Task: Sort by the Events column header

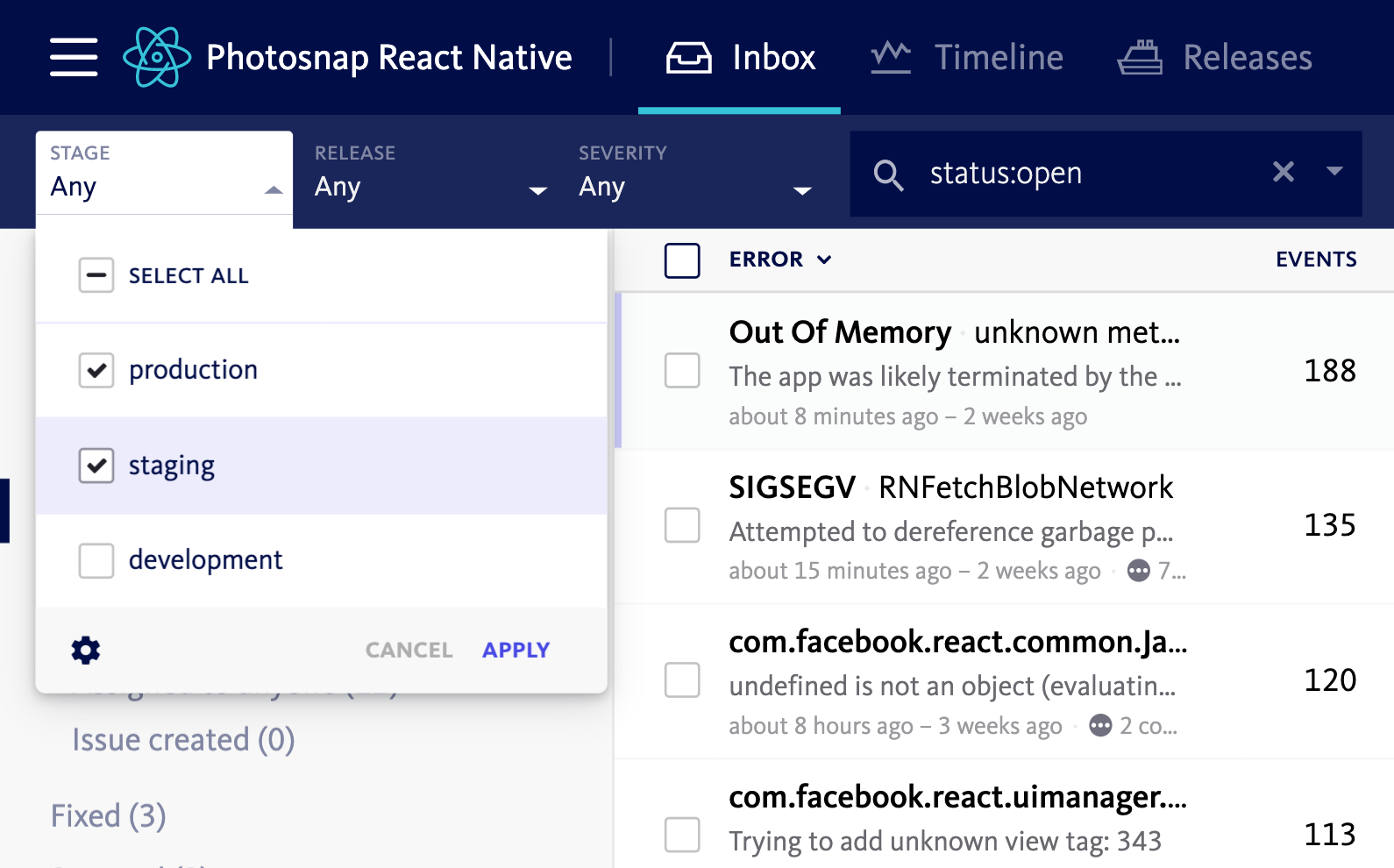Action: tap(1316, 260)
